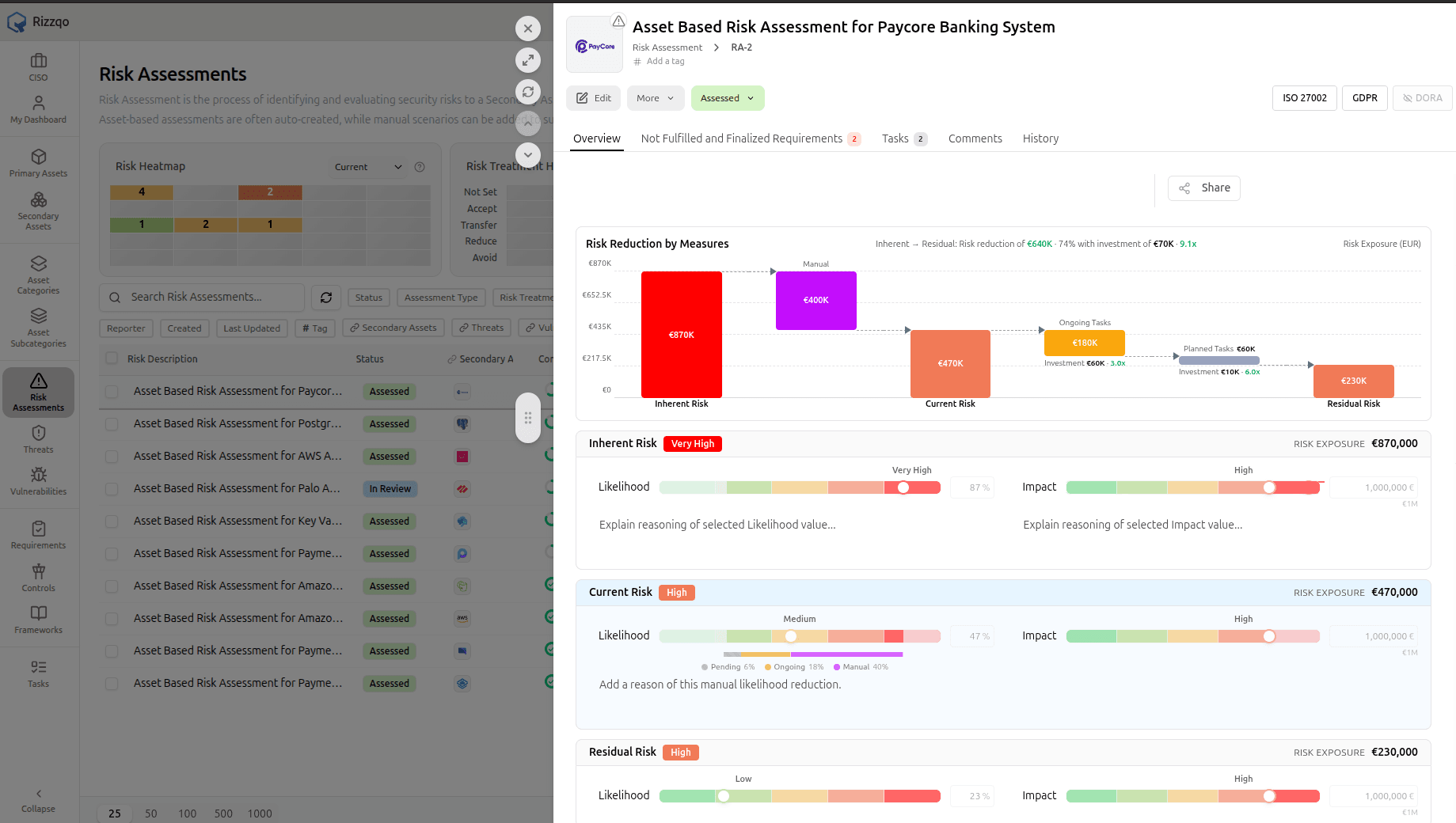Go to My Dashboard in sidebar
Image resolution: width=1456 pixels, height=823 pixels.
(38, 110)
